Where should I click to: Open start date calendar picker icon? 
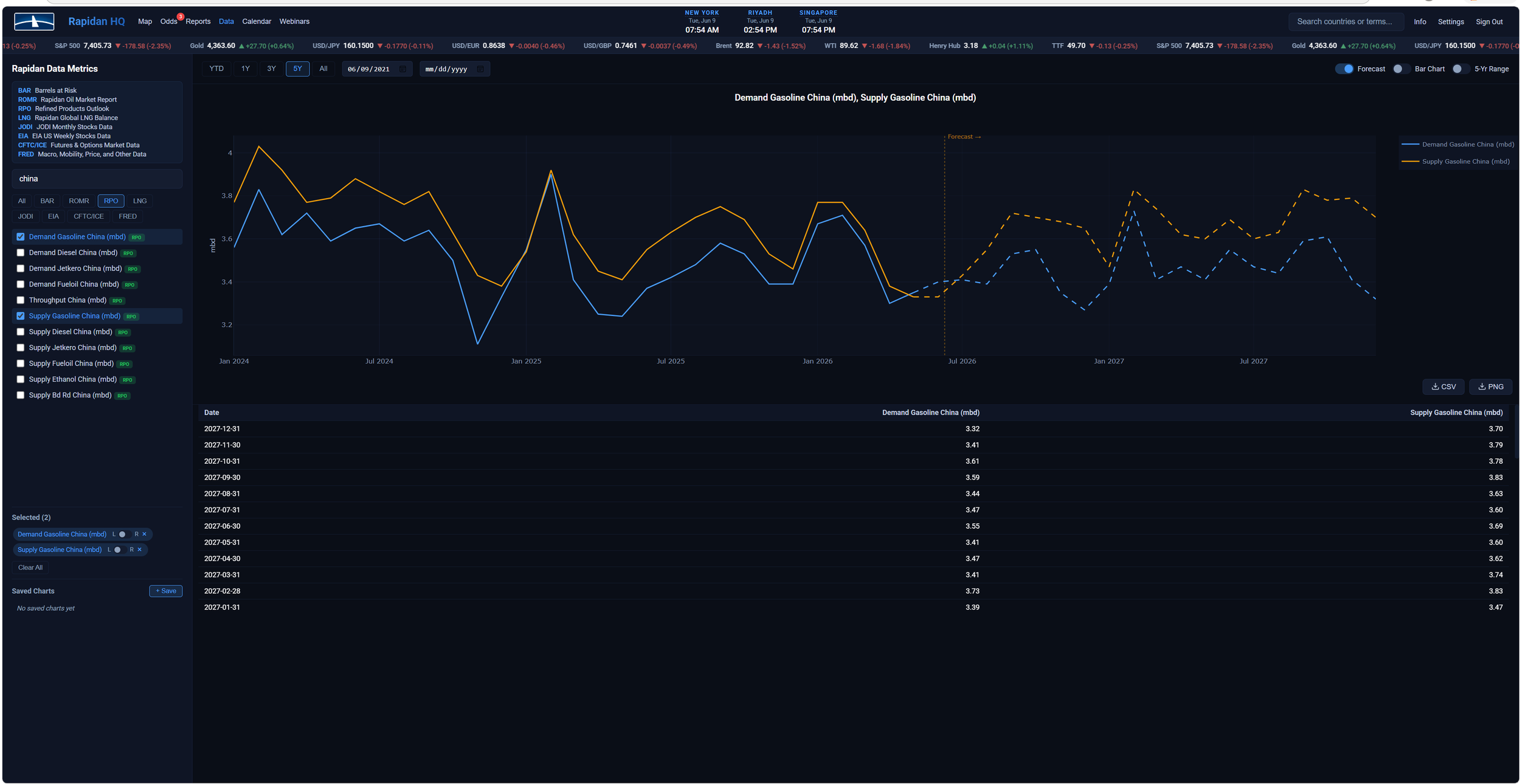[x=402, y=69]
